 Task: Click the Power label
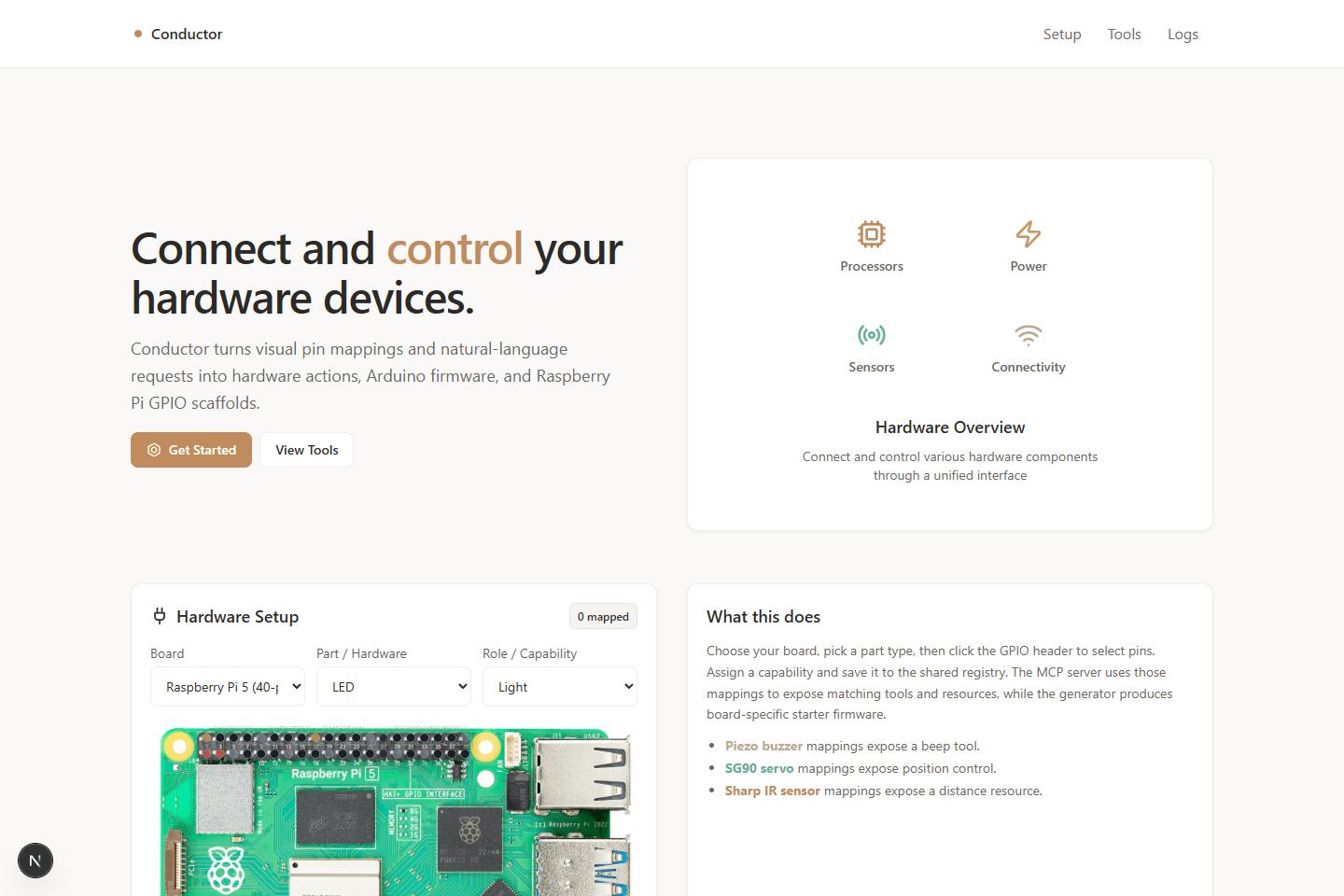point(1029,266)
